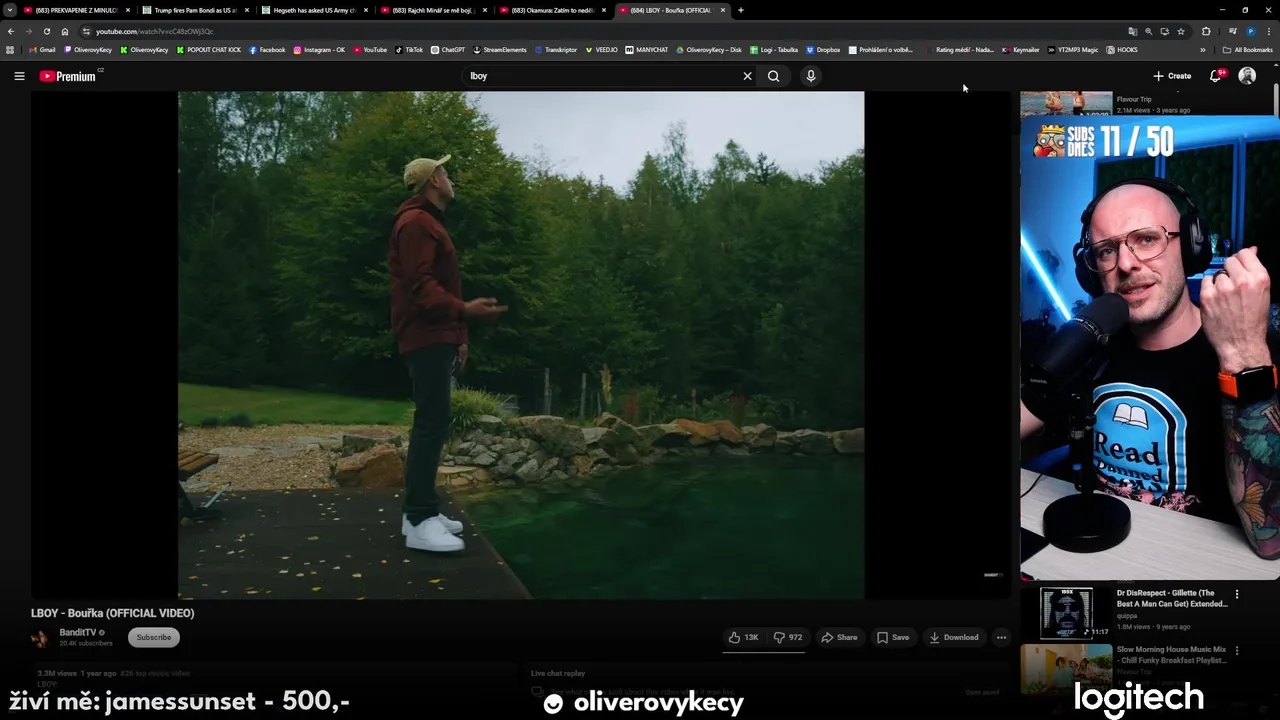Open options for Slow Morning House Music Mix

point(1237,650)
